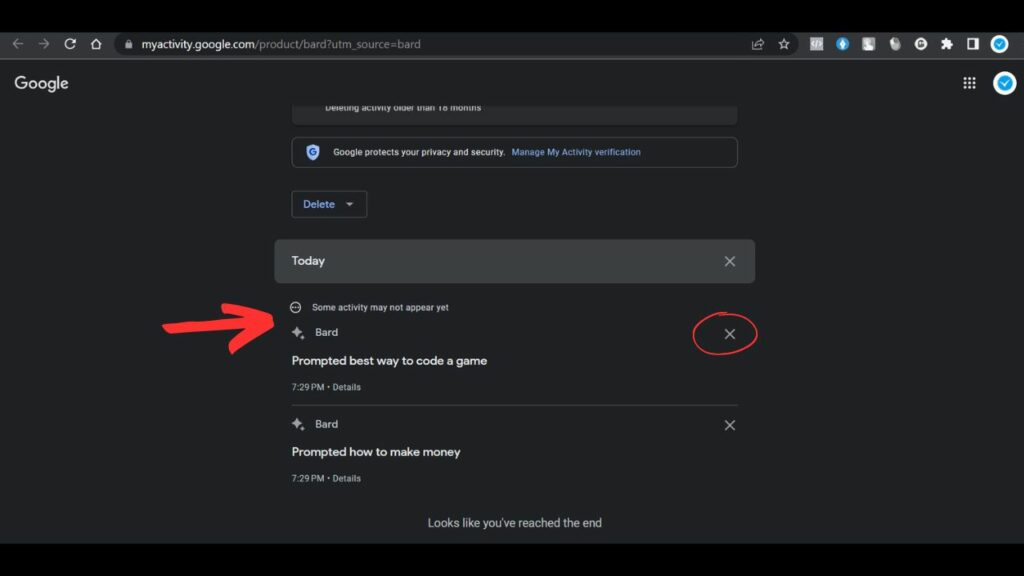Screen dimensions: 1024x576
Task: Click 'Looks like you've reached the end' text
Action: [x=515, y=523]
